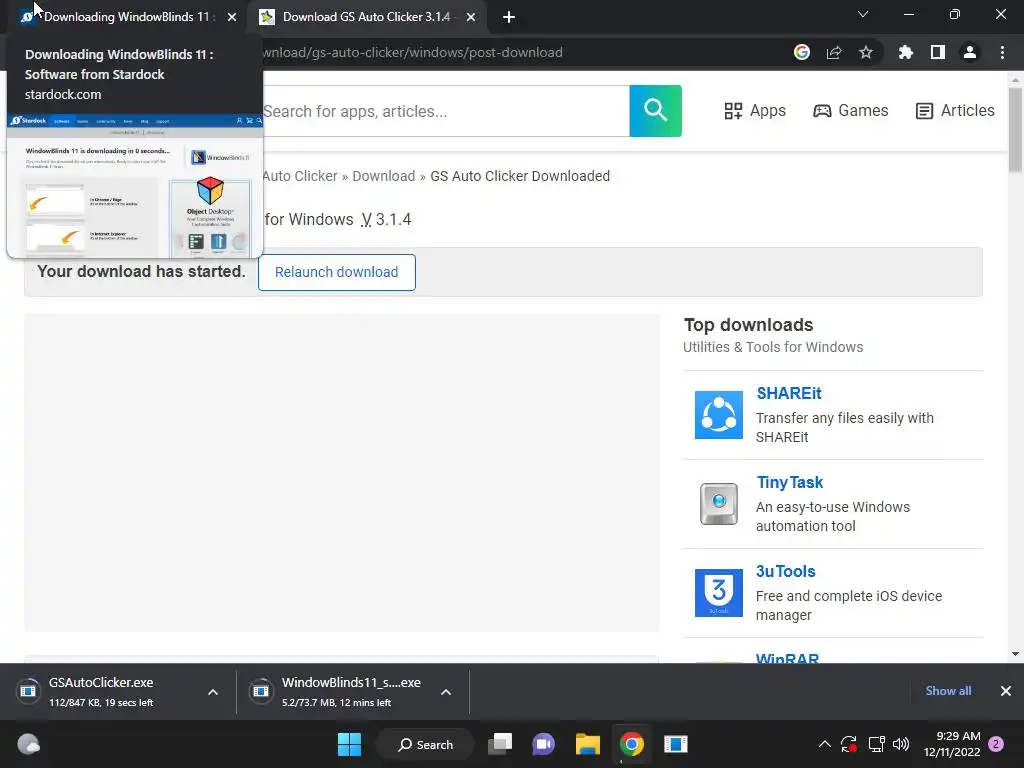Close the GS Auto Clicker tab
This screenshot has width=1024, height=768.
tap(471, 17)
